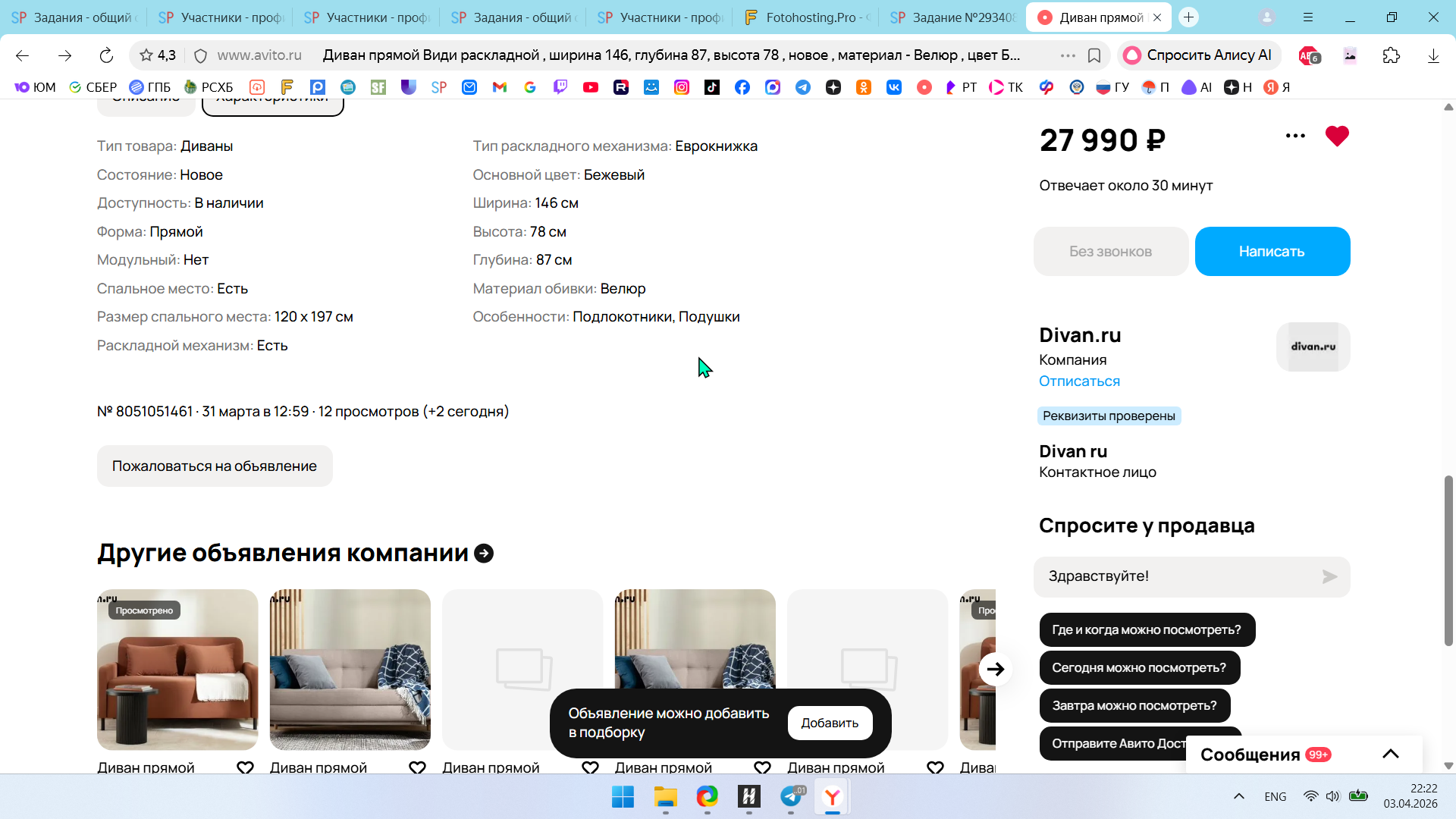
Task: Open the Yandex browser menu icon
Action: pos(1308,17)
